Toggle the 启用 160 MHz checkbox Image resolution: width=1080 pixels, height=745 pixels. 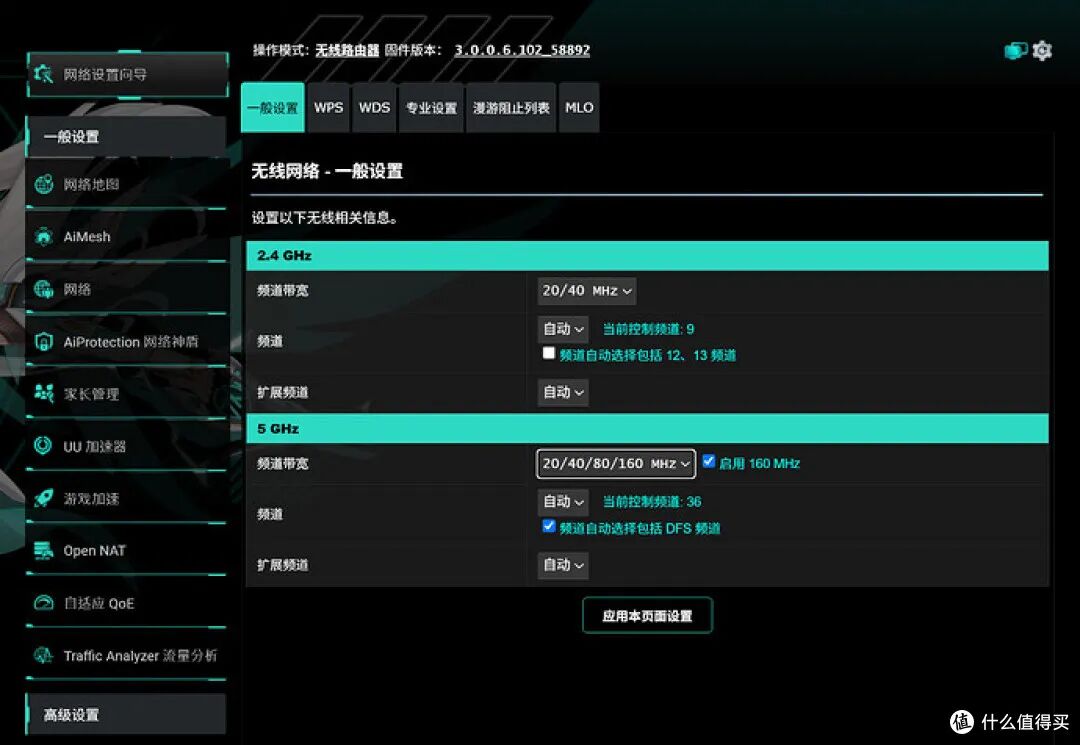pyautogui.click(x=708, y=461)
